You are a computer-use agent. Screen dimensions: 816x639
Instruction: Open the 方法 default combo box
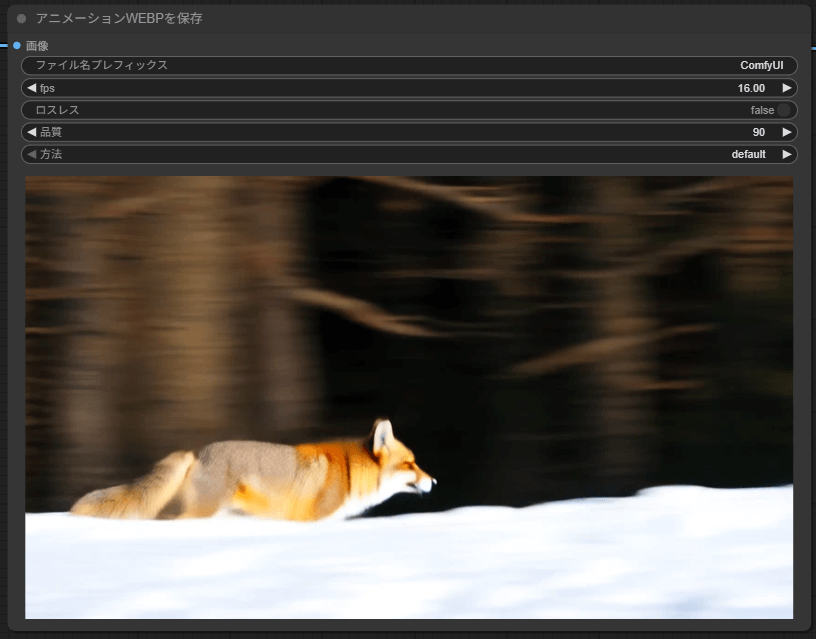(409, 154)
